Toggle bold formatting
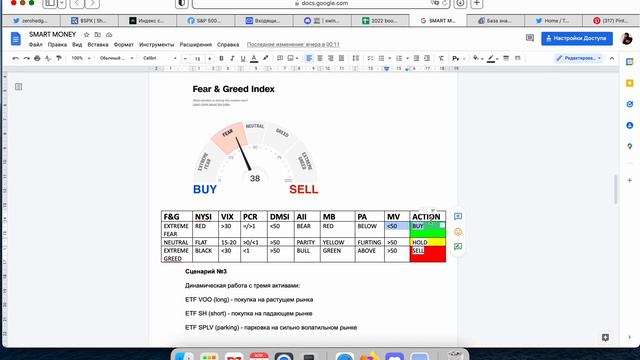The height and width of the screenshot is (360, 640). pyautogui.click(x=221, y=58)
